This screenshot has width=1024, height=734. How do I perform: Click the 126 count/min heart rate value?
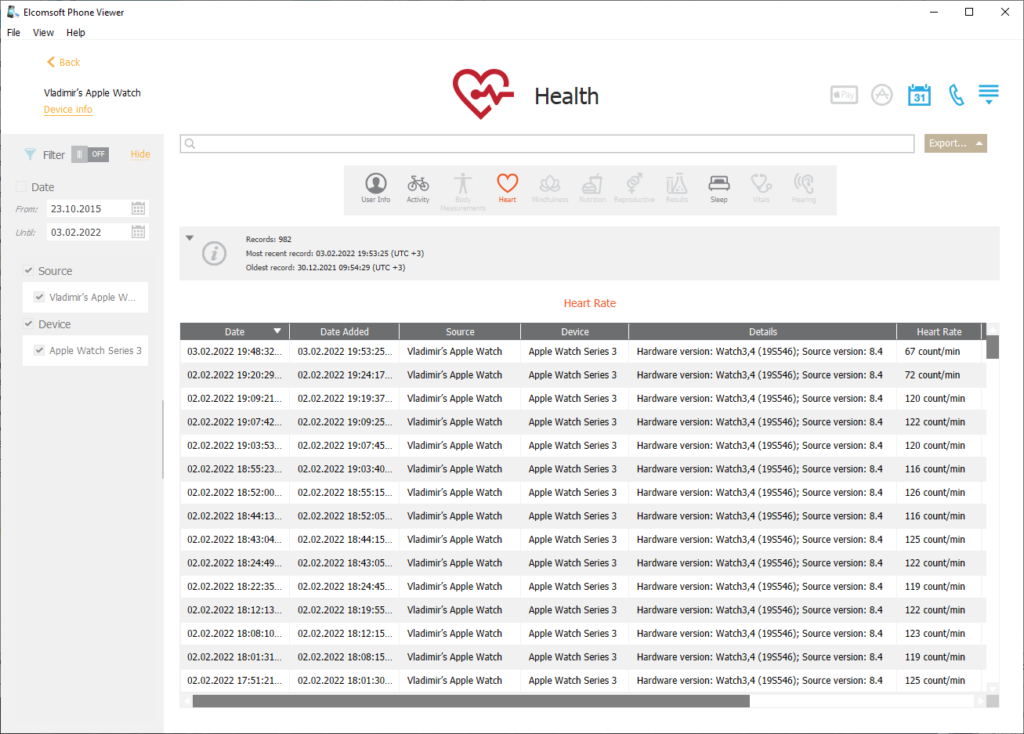point(935,492)
